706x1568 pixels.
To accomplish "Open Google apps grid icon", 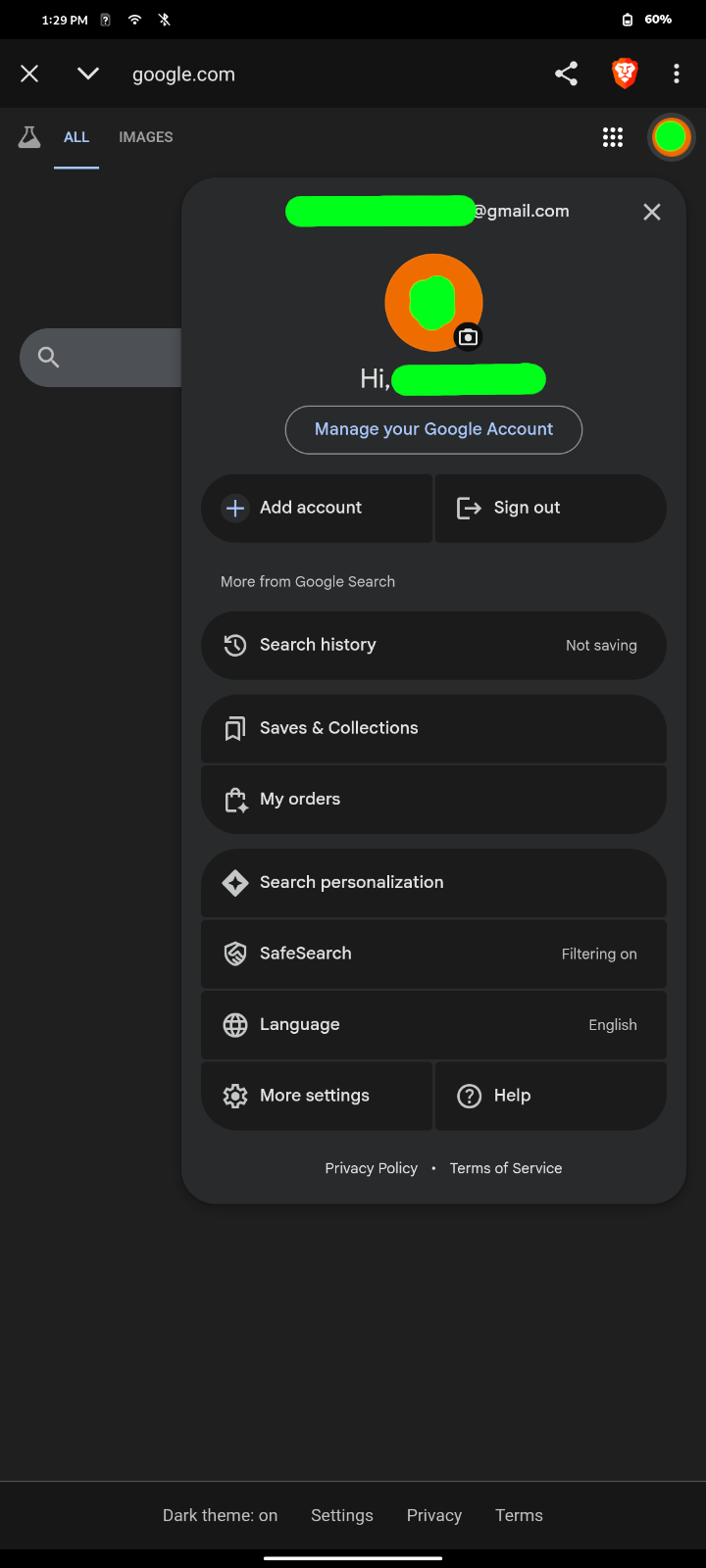I will click(613, 137).
